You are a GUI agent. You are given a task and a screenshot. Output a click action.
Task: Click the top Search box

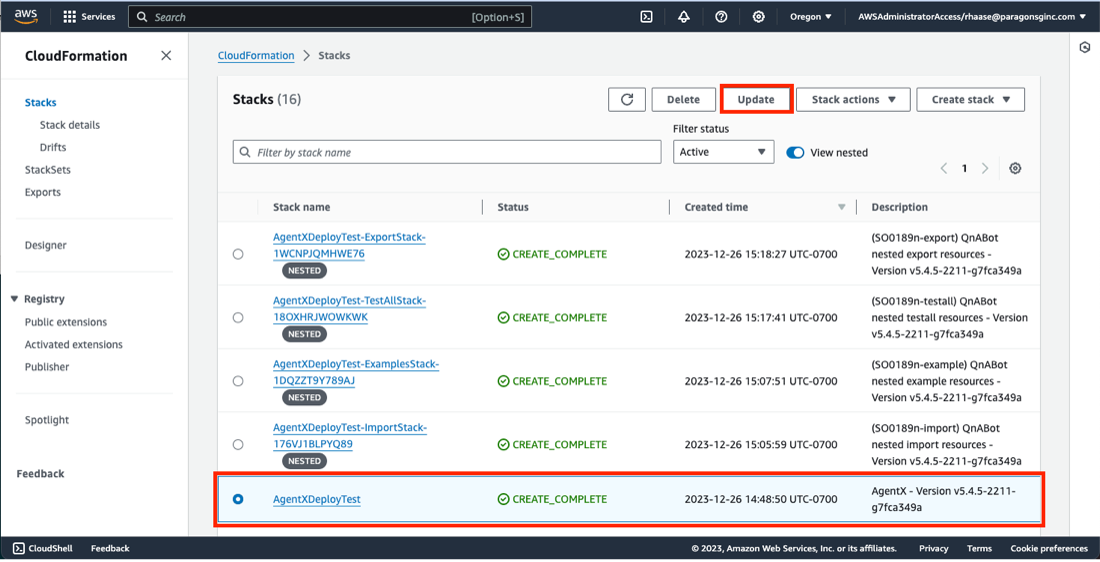point(330,17)
